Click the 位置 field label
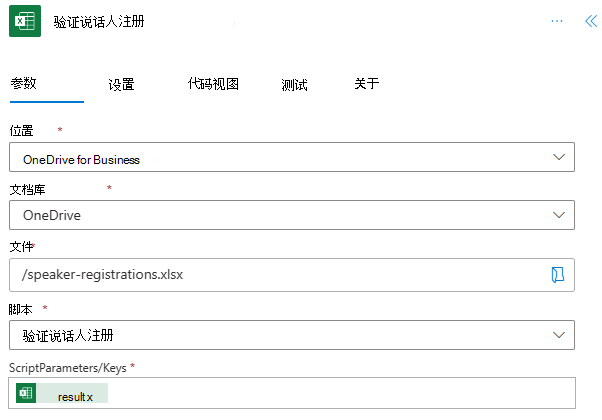602x420 pixels. point(22,131)
